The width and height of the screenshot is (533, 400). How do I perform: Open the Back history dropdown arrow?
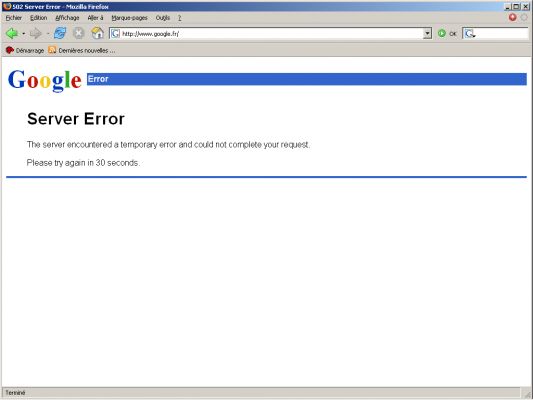pyautogui.click(x=23, y=34)
